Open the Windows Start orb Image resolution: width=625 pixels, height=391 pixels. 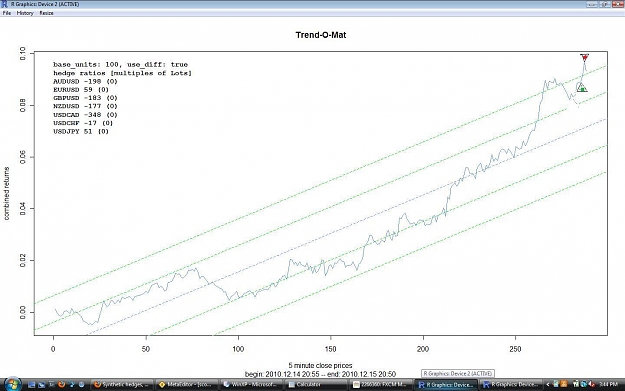coord(12,384)
